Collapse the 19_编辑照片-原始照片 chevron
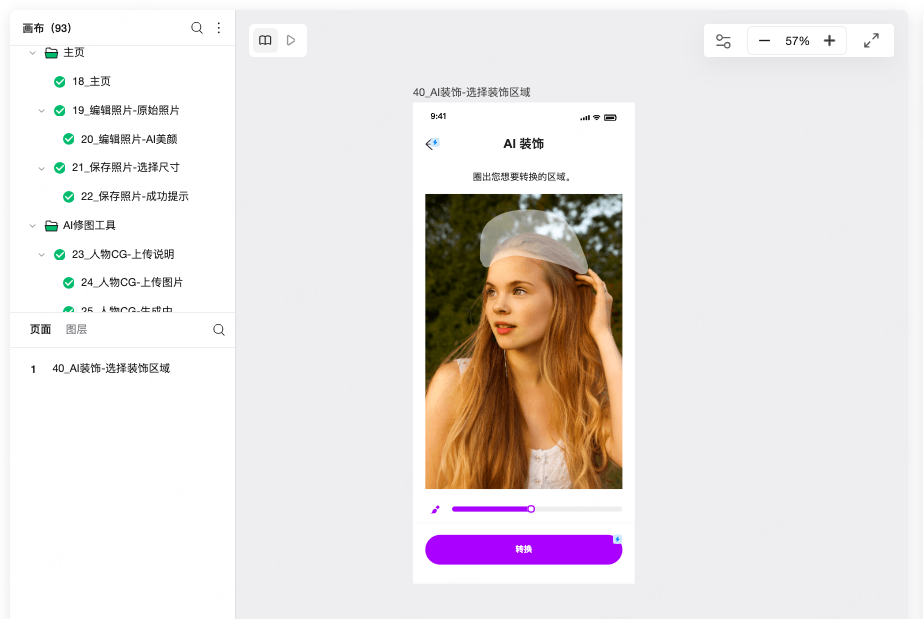The image size is (924, 619). point(41,110)
